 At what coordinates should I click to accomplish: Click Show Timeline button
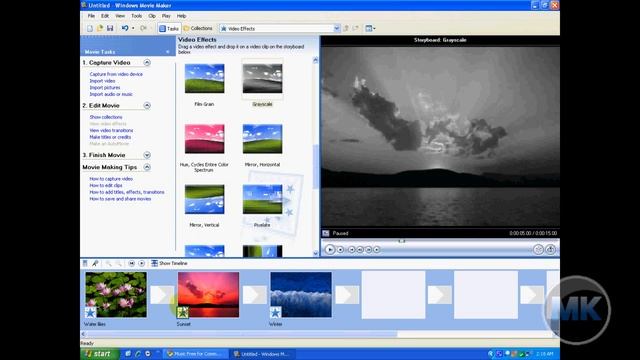(169, 263)
